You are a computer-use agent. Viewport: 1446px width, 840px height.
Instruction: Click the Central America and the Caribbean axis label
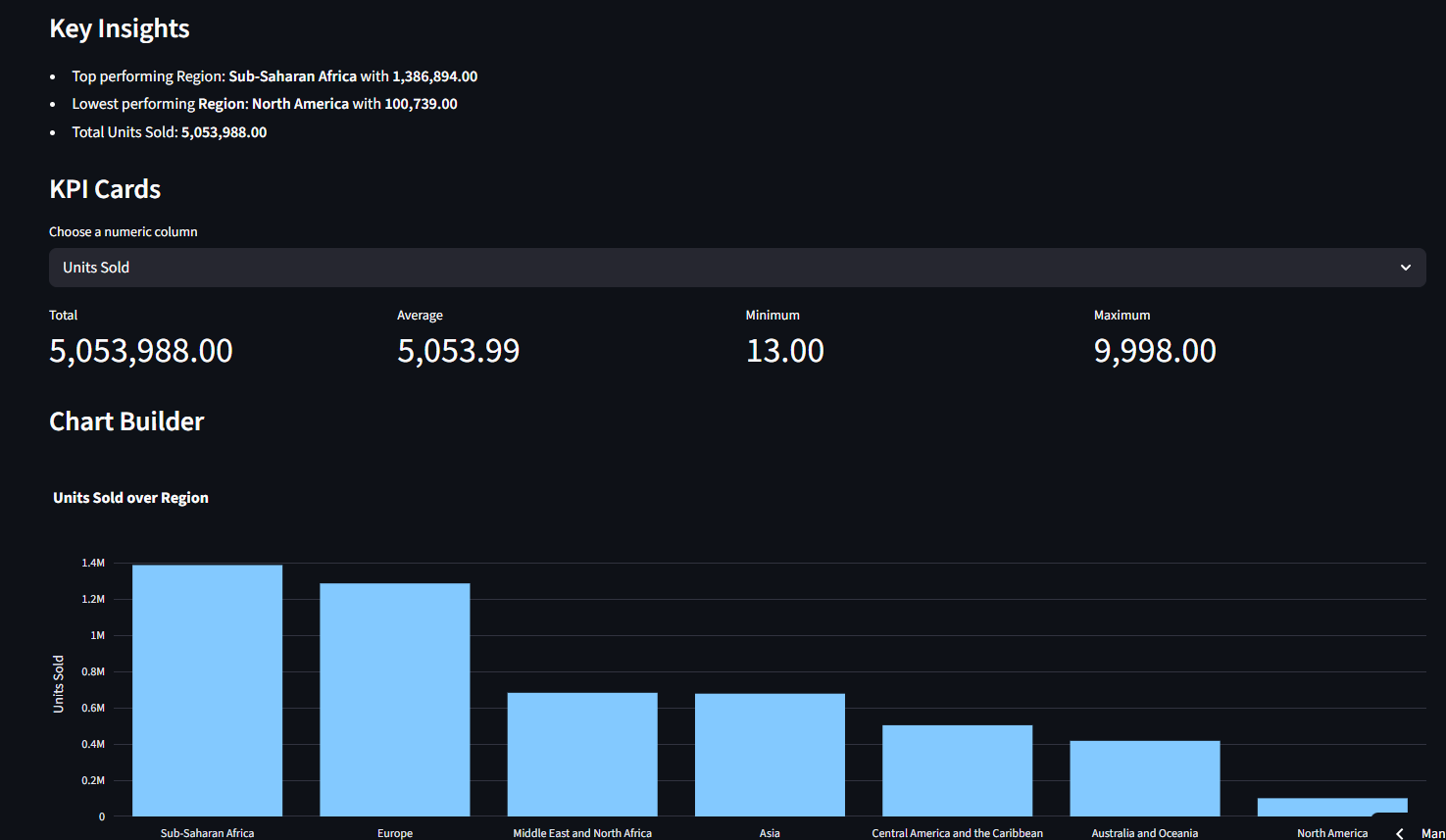click(x=958, y=833)
